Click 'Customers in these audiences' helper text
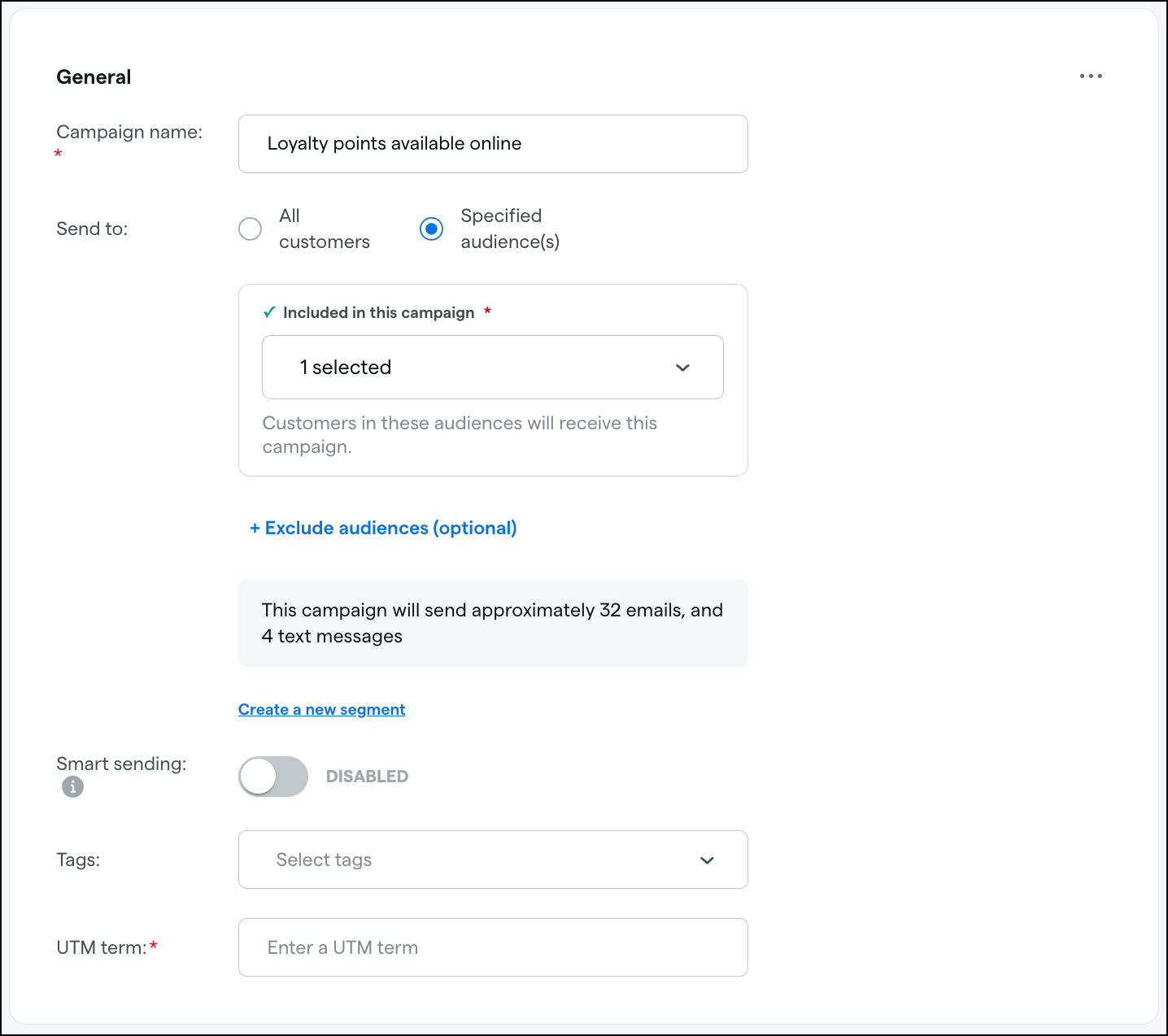1168x1036 pixels. [x=460, y=435]
